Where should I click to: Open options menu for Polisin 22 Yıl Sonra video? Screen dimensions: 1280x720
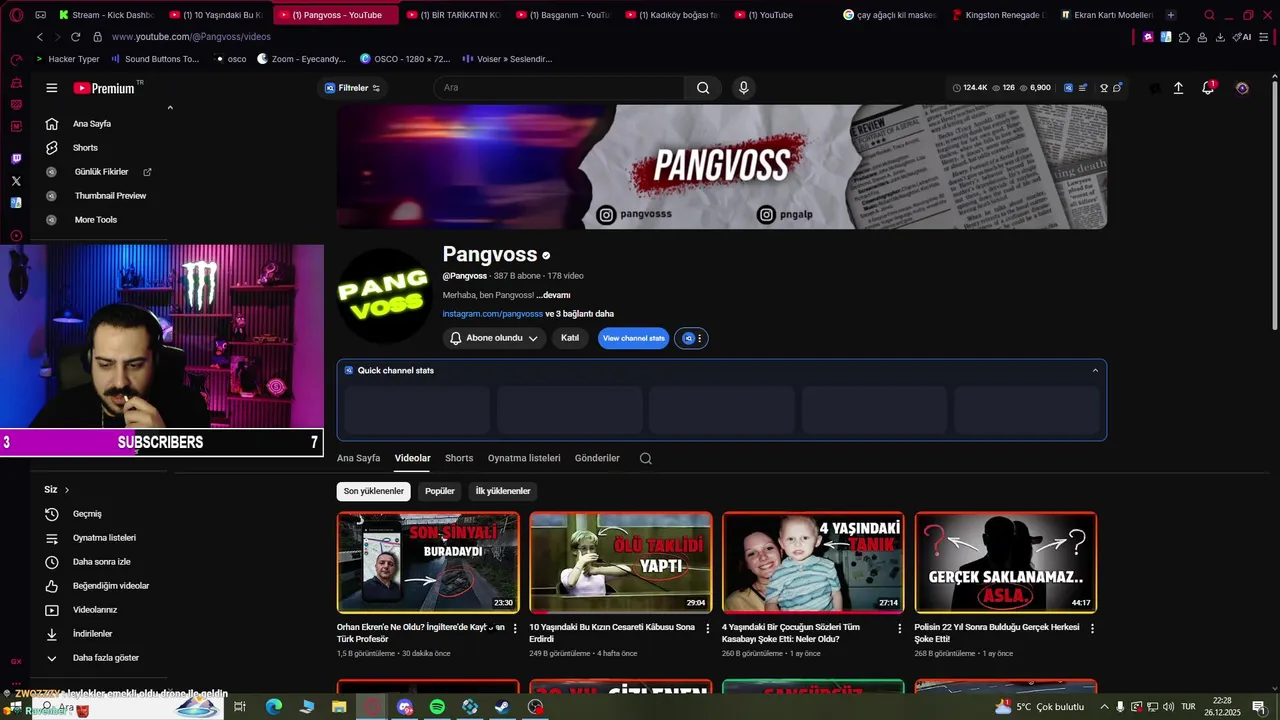coord(1092,628)
